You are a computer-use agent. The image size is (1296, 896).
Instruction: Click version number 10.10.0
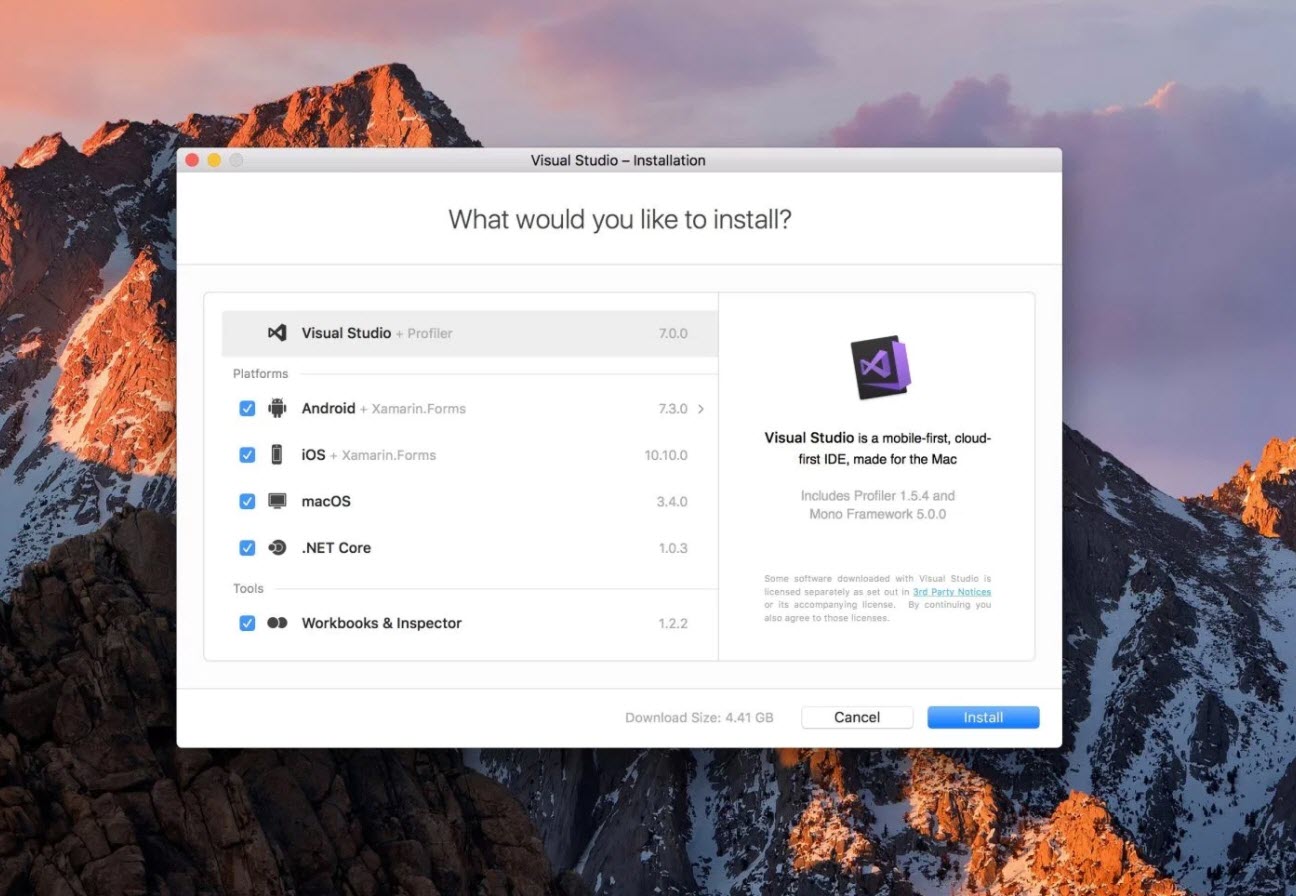pos(666,455)
